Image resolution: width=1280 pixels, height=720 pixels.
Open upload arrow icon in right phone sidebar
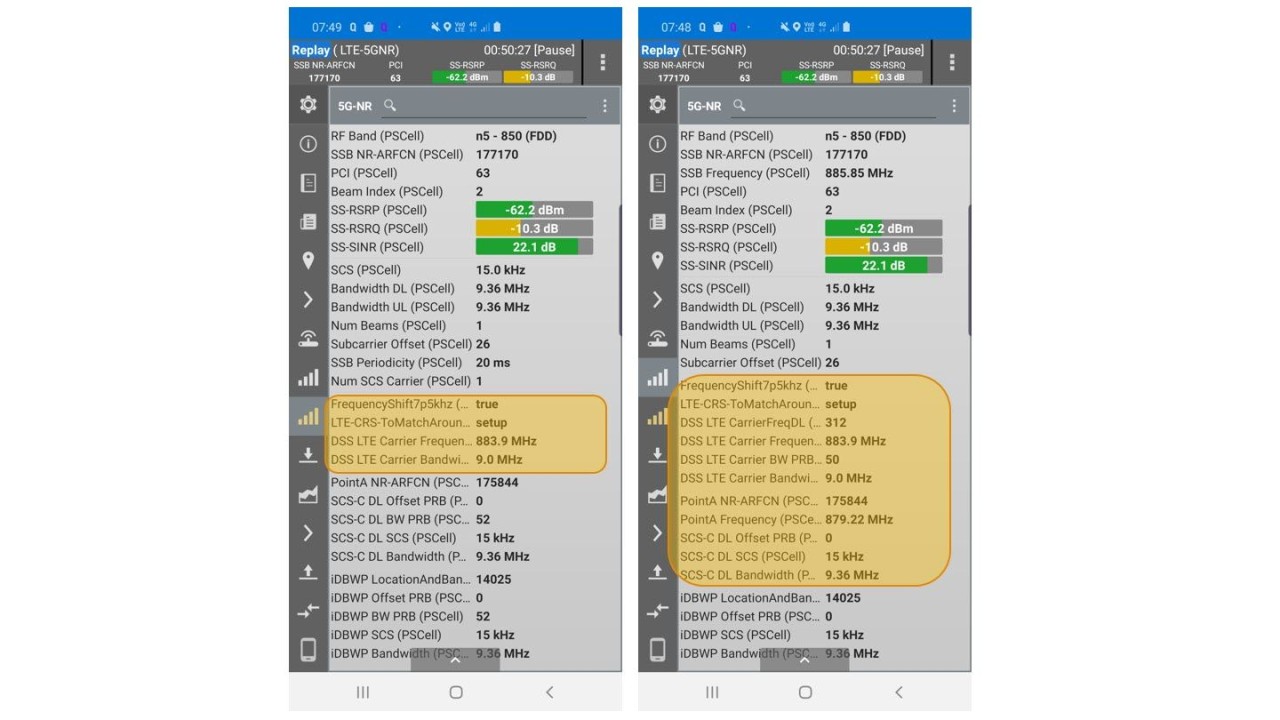tap(657, 572)
